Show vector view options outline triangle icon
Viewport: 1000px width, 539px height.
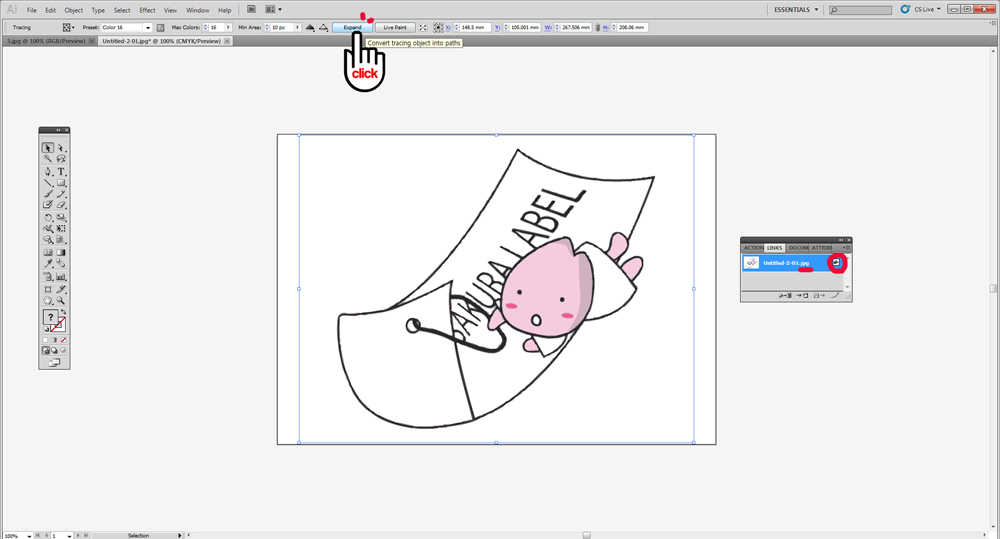(x=323, y=27)
